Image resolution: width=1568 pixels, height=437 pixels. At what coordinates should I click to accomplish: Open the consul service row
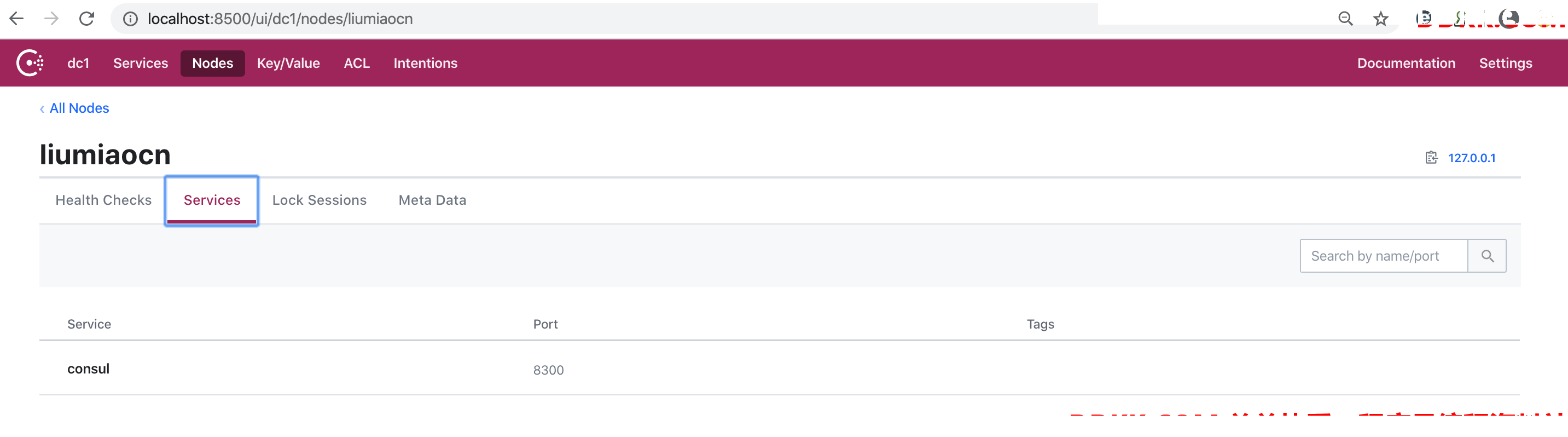[780, 368]
